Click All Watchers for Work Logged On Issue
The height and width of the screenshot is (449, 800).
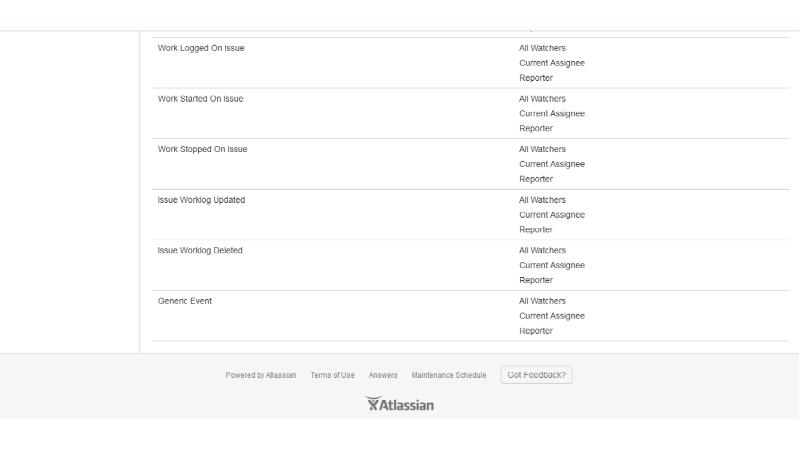542,48
